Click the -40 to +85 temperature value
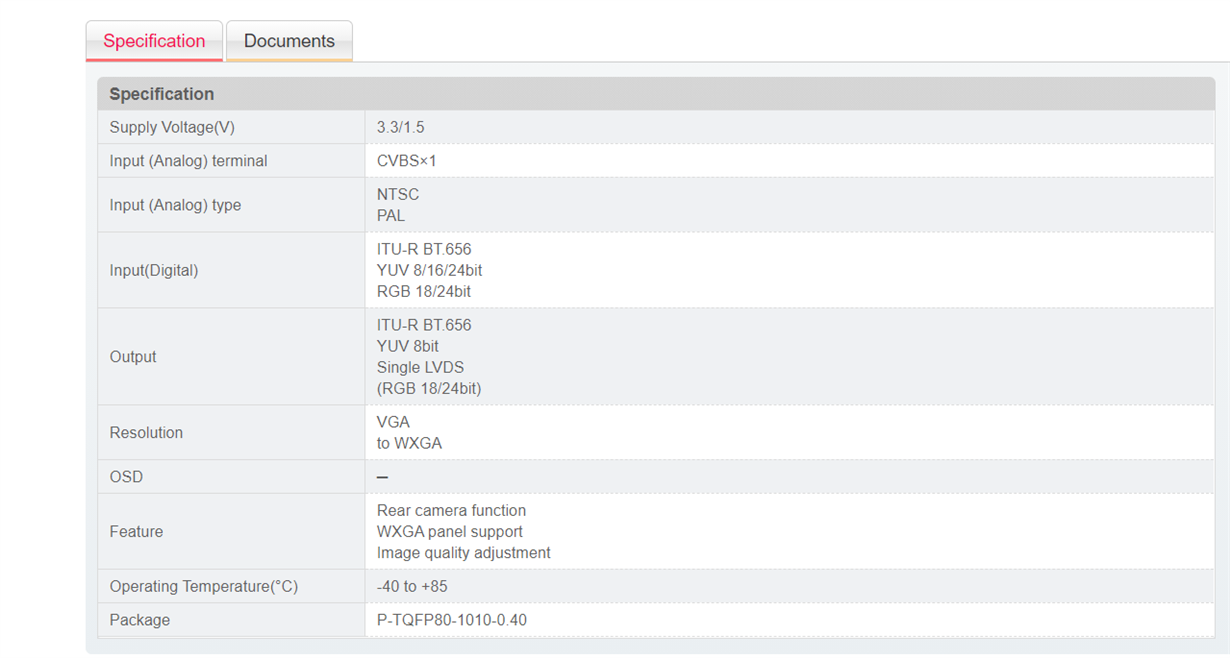Image resolution: width=1230 pixels, height=658 pixels. pyautogui.click(x=412, y=586)
